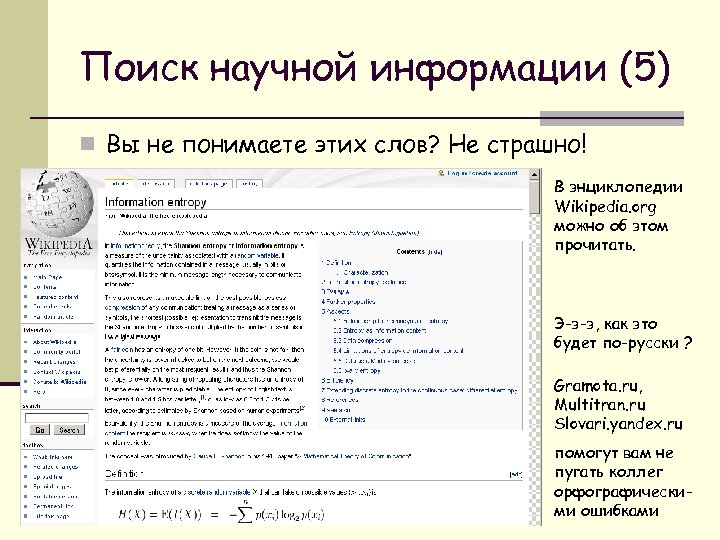The height and width of the screenshot is (540, 720).
Task: Open the Main Page sidebar link
Action: (x=47, y=277)
